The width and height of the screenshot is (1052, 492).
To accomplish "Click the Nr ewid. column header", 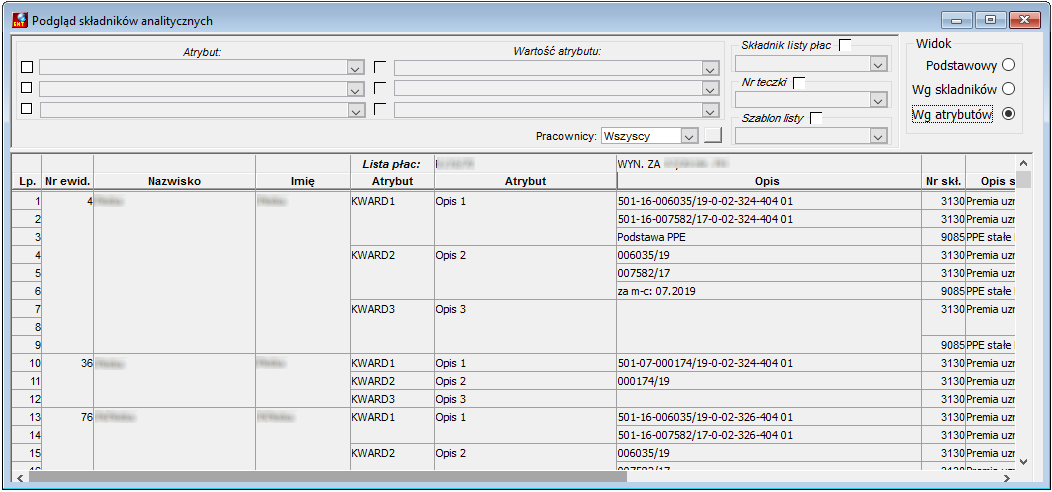I will 68,181.
